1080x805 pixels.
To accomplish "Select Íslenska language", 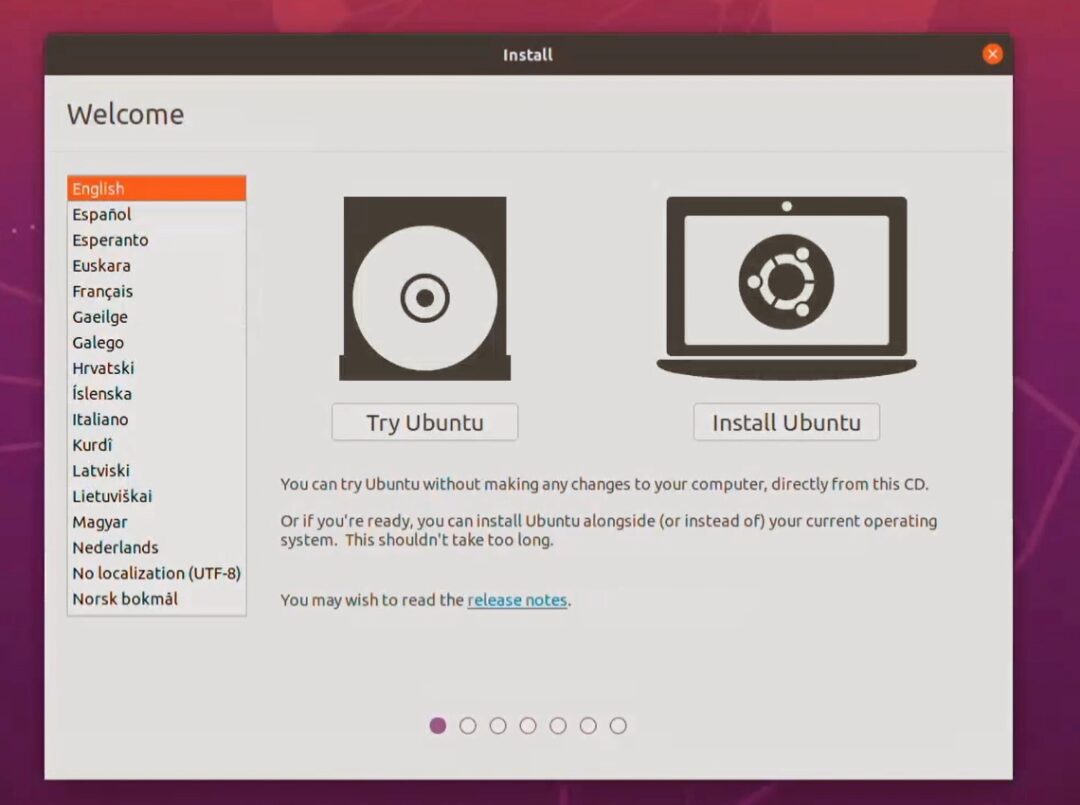I will pyautogui.click(x=156, y=393).
